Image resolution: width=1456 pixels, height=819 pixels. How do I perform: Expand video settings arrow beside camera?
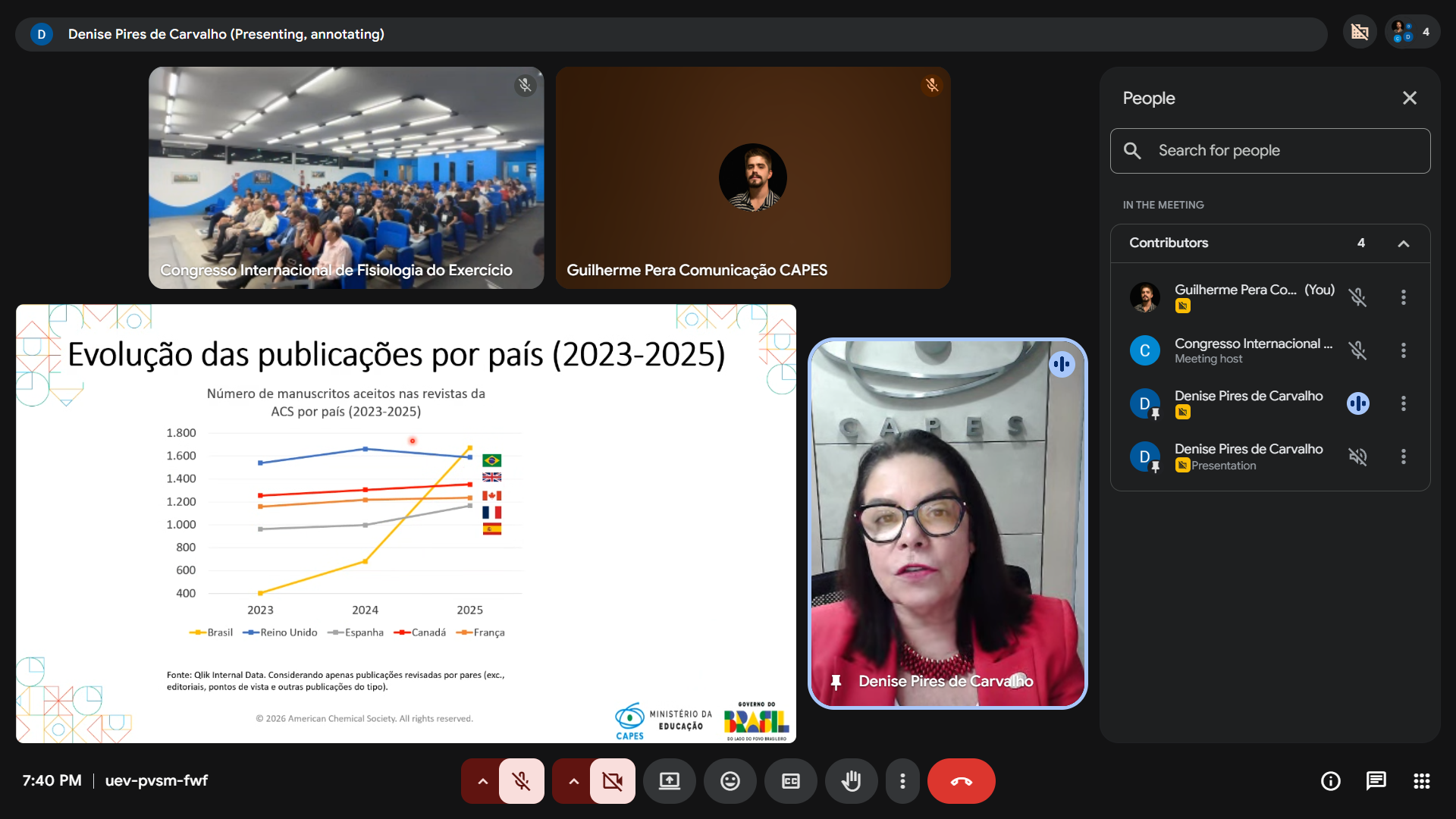[x=573, y=781]
